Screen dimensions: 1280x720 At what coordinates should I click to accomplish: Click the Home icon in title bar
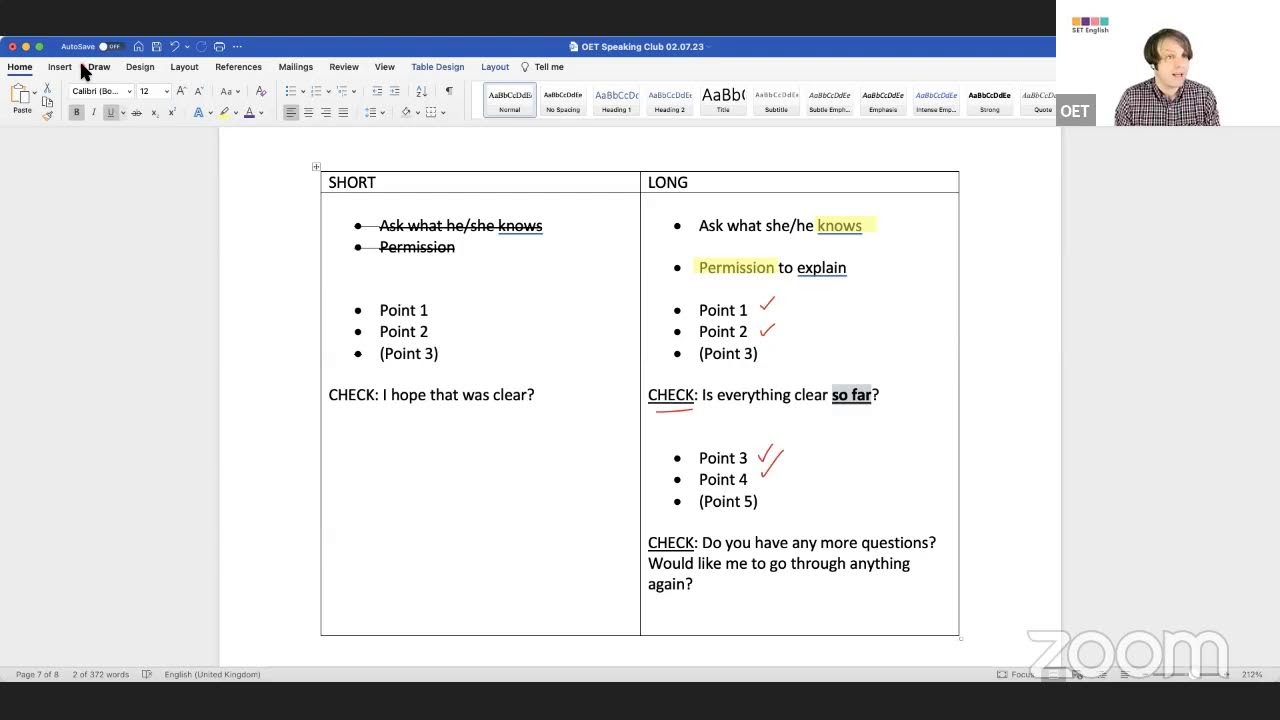tap(138, 46)
